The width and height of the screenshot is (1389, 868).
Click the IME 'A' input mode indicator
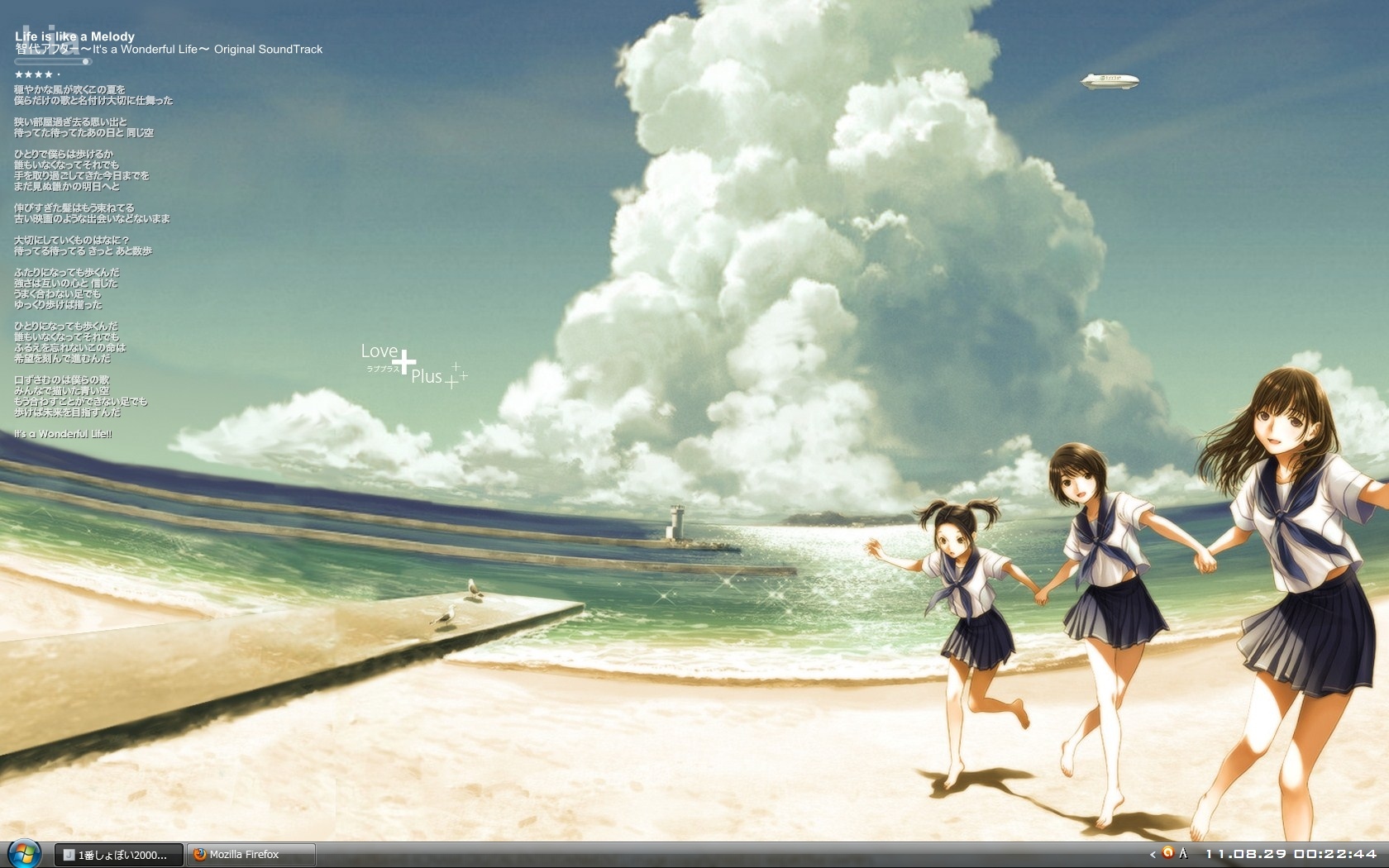click(1184, 853)
